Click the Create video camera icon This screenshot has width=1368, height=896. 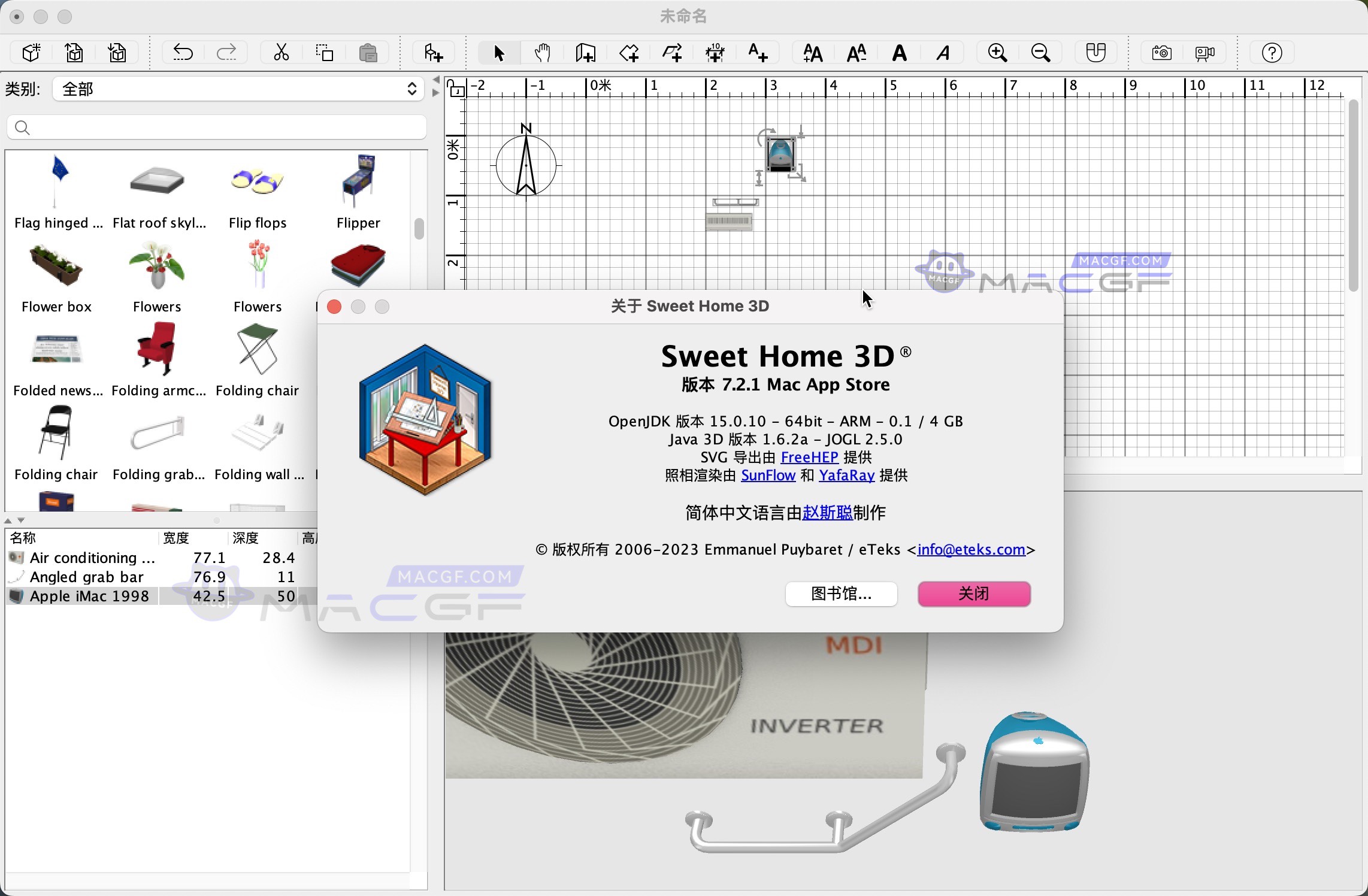click(x=1204, y=53)
